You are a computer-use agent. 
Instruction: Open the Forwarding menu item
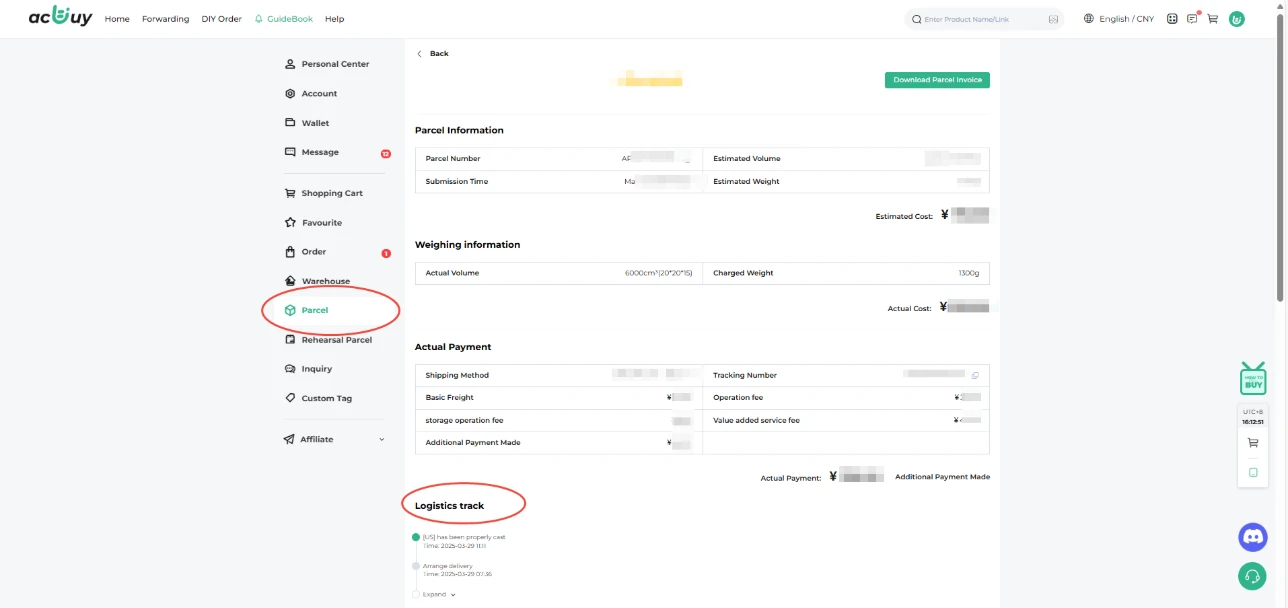[x=165, y=19]
